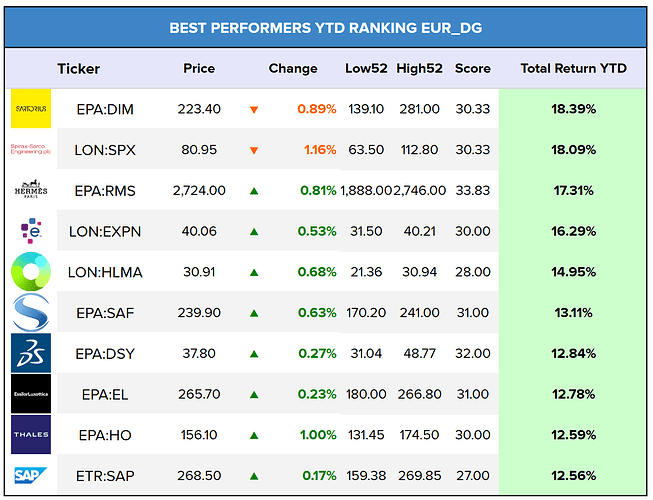Click the black EssilorLuxottica logo
Screen dimensions: 653x500
coord(31,394)
